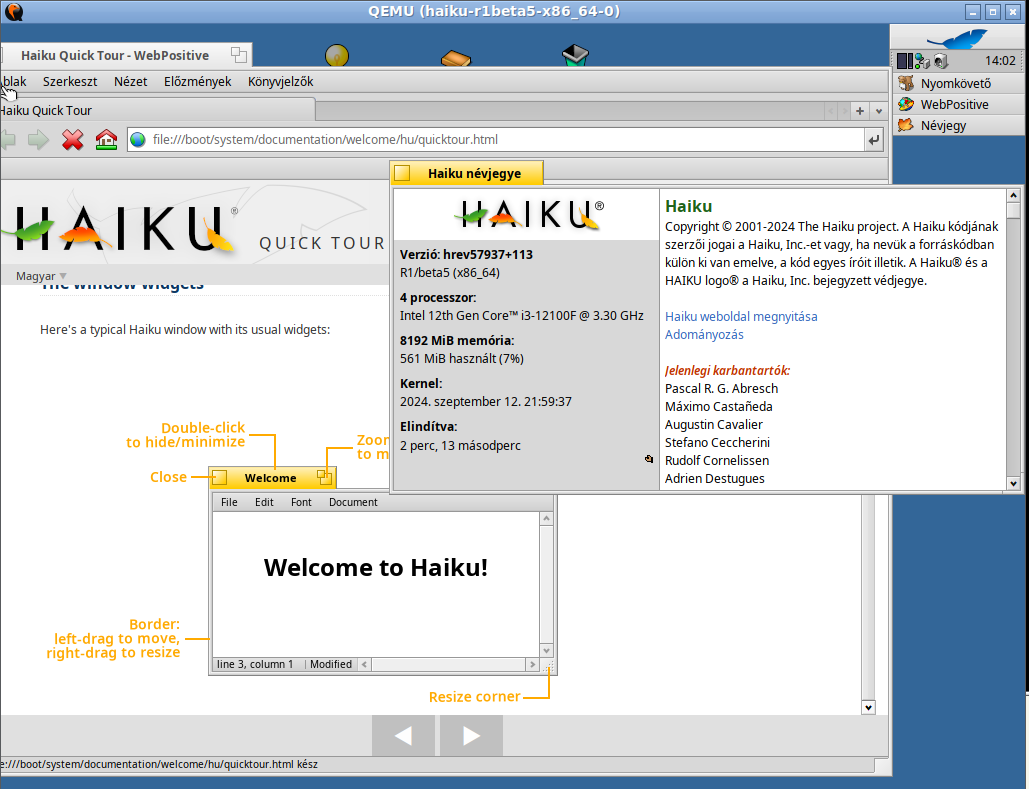Click the scroll up arrow in the About window

(x=1013, y=196)
